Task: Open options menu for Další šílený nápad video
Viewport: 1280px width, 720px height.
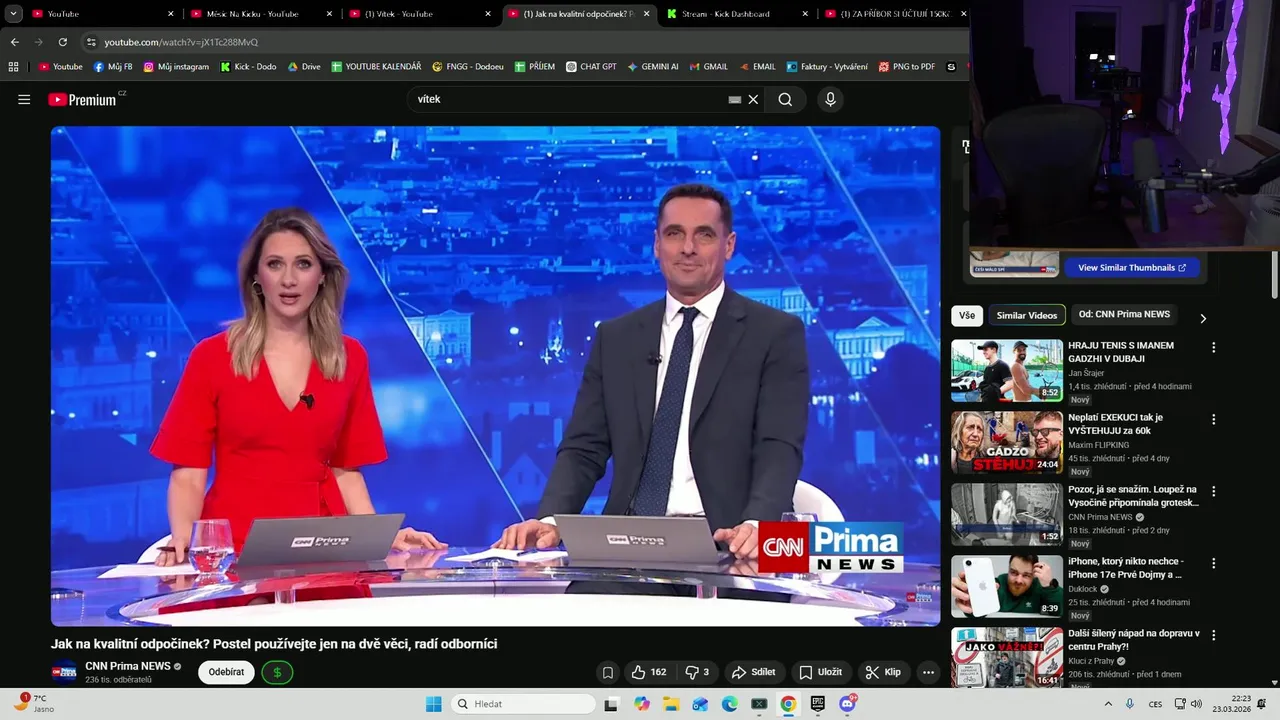Action: (1214, 636)
